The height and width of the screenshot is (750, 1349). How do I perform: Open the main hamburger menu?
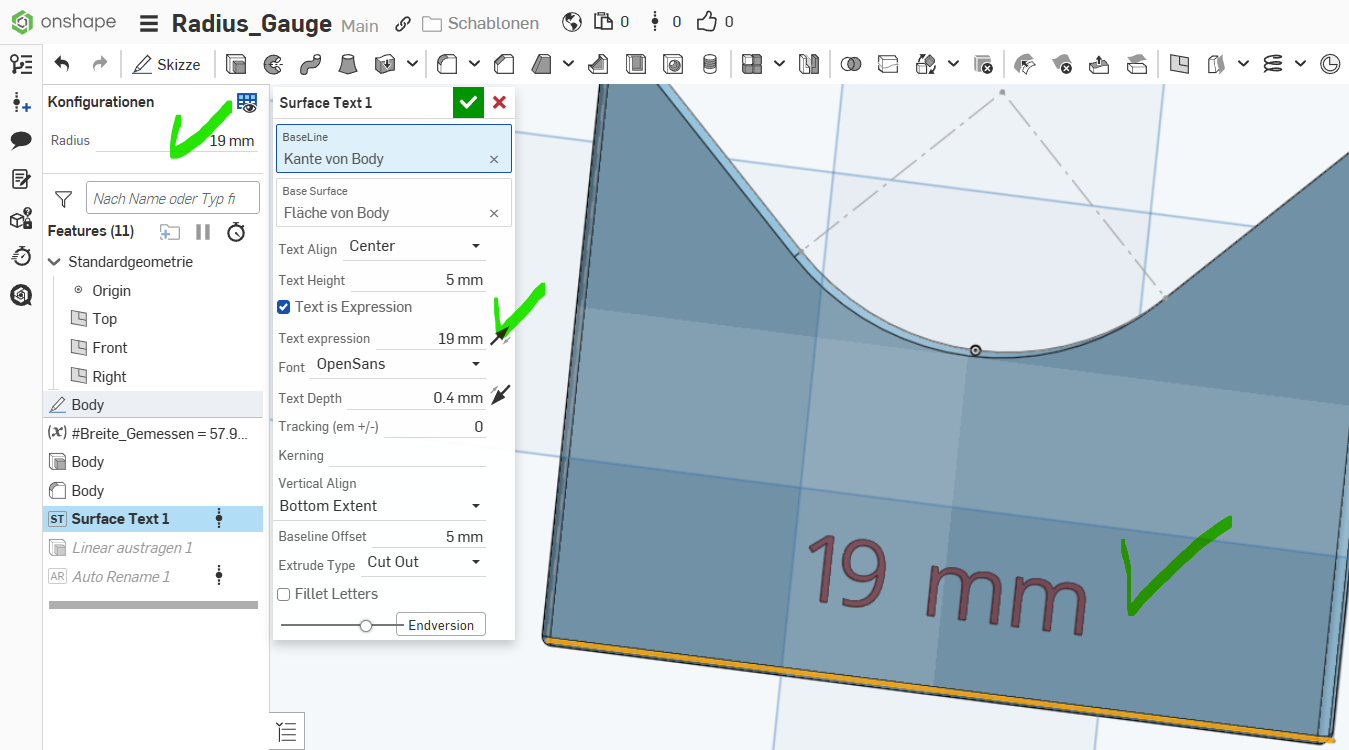click(x=148, y=24)
